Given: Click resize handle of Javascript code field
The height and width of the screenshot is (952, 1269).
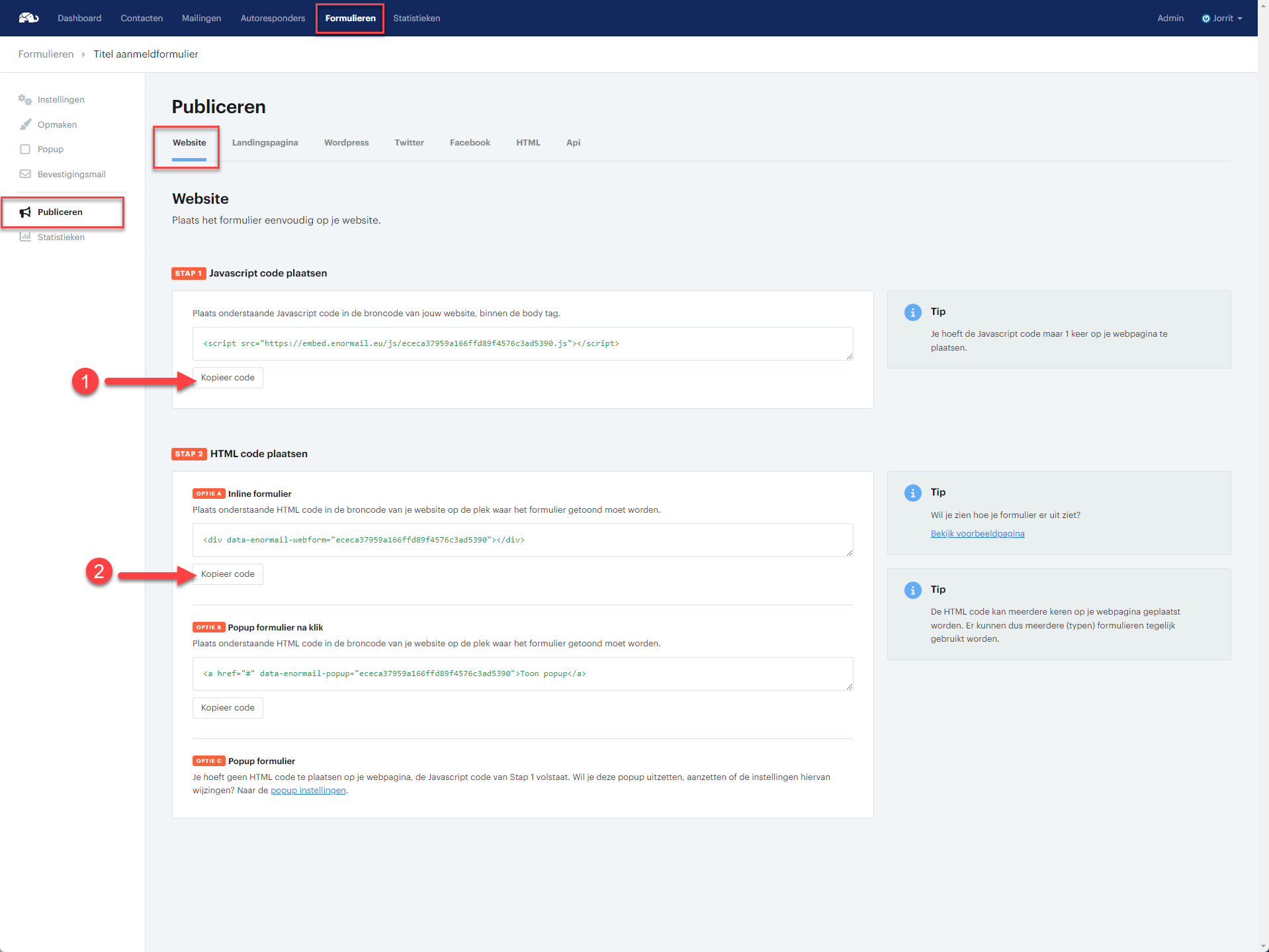Looking at the screenshot, I should 849,356.
